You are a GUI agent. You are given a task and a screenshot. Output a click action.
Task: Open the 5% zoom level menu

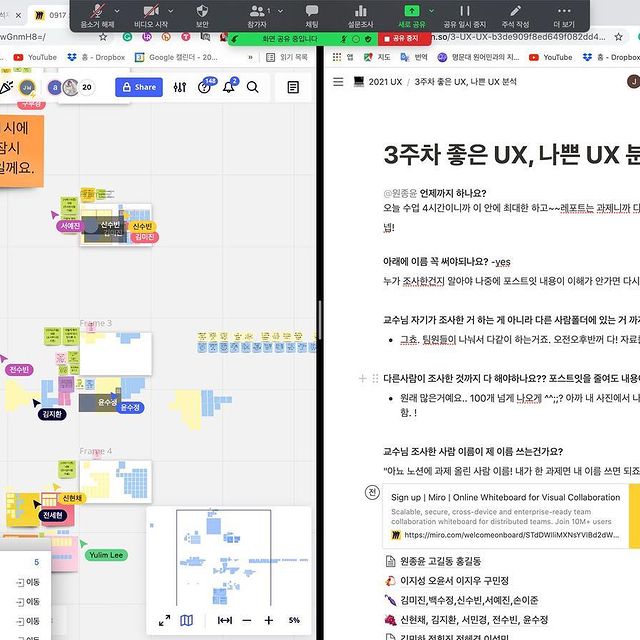[x=294, y=620]
